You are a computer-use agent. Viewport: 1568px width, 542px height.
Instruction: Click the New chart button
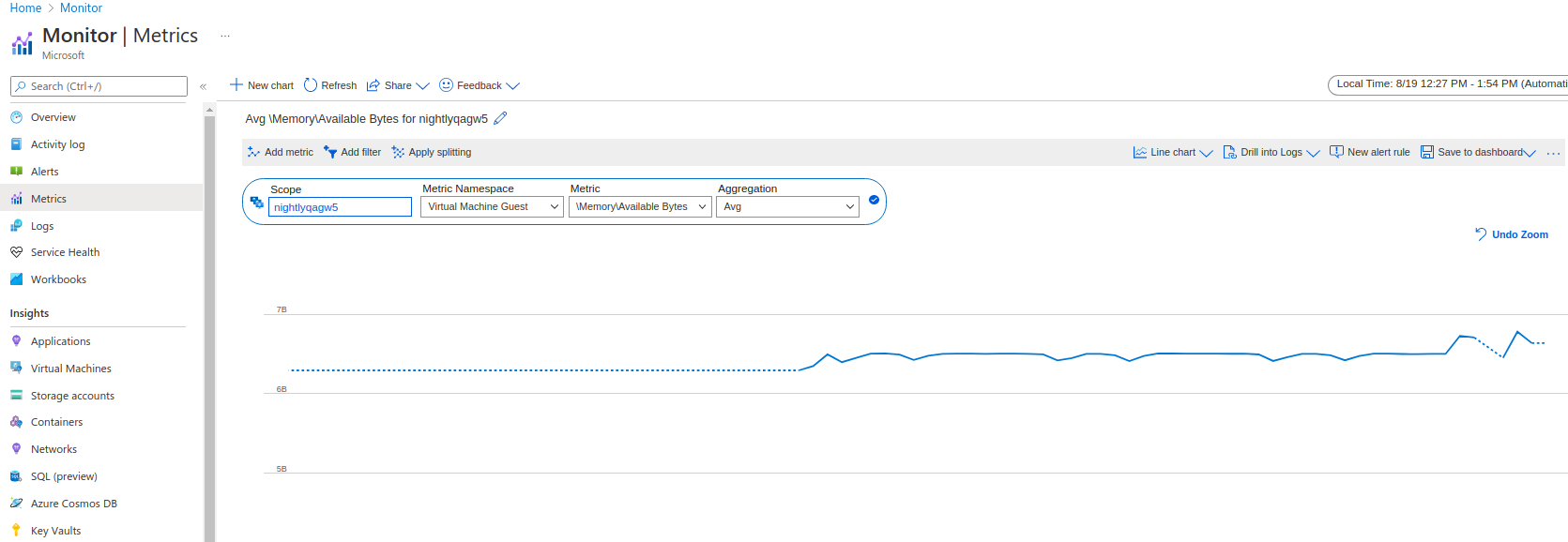[x=262, y=85]
